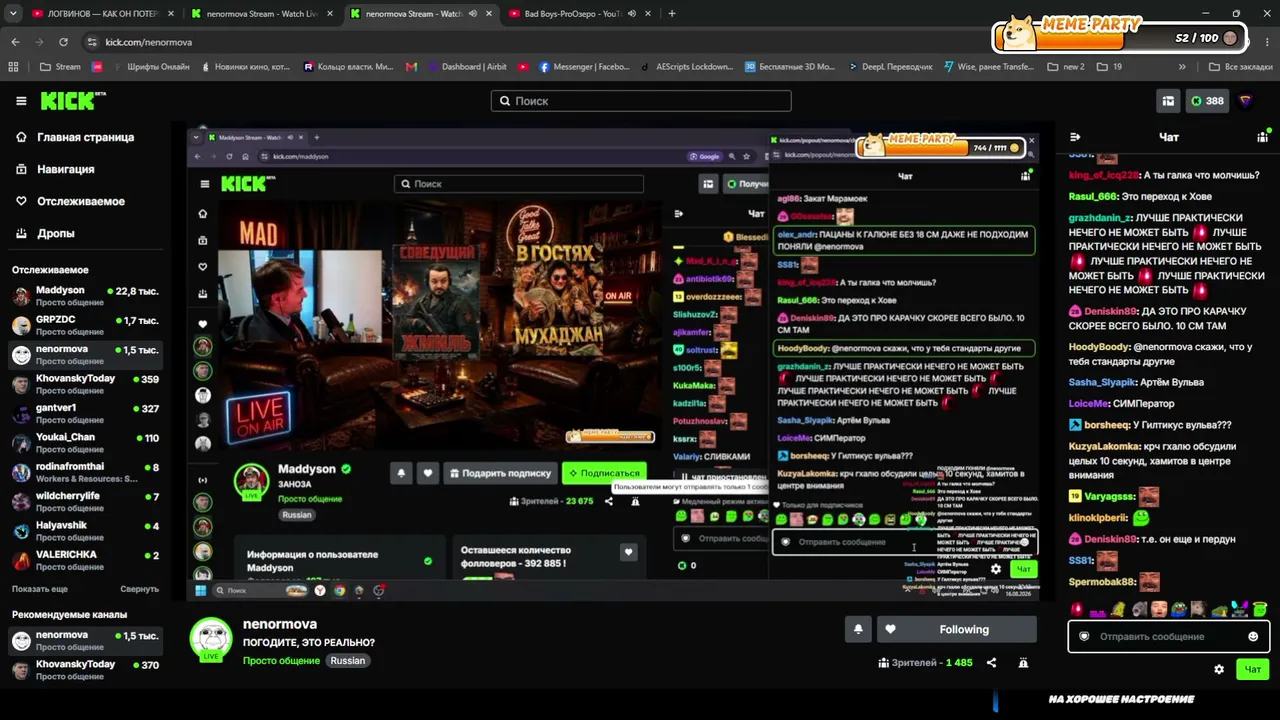Open Отслеживаемое in the sidebar menu
This screenshot has height=720, width=1280.
(x=81, y=201)
